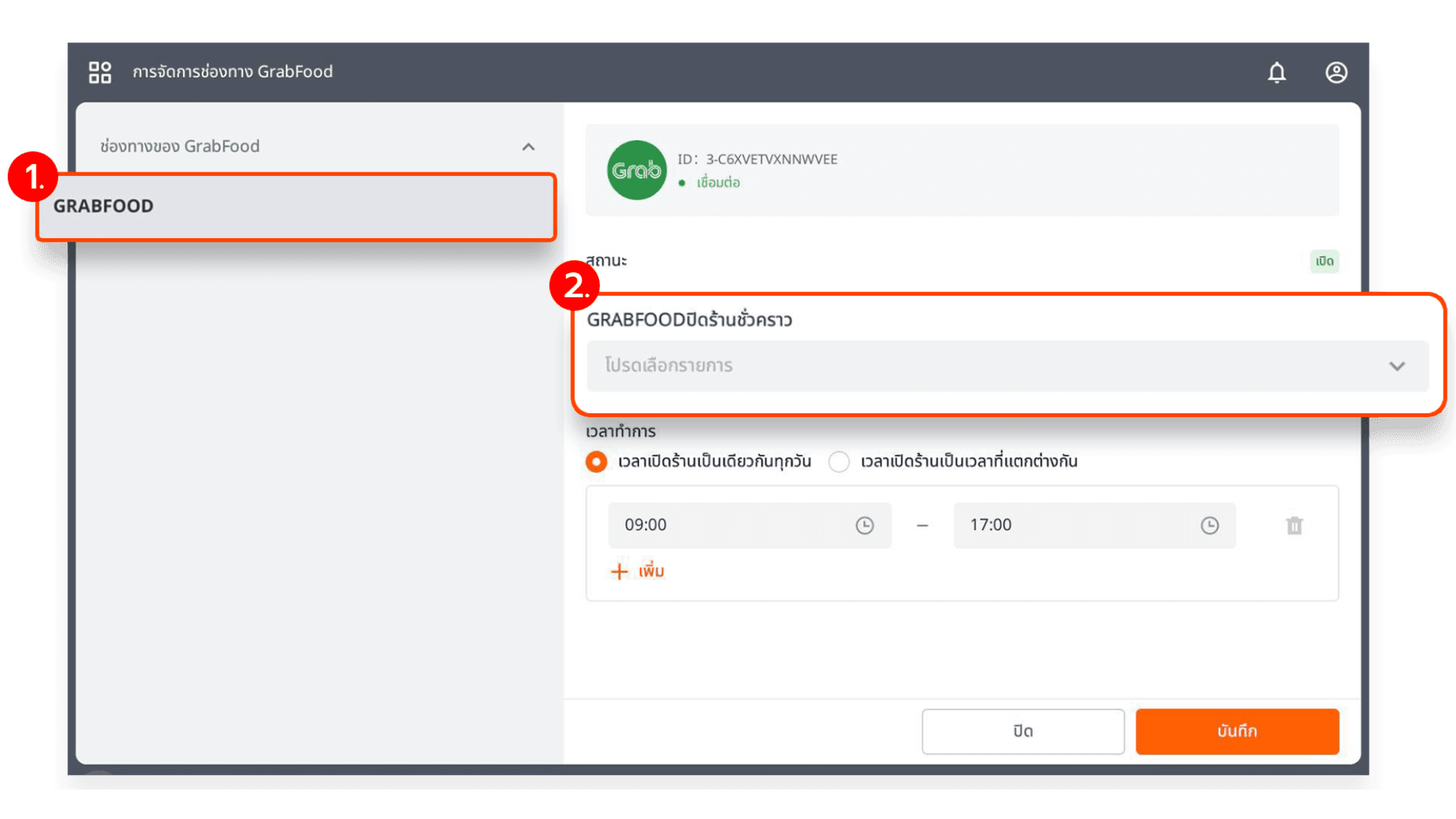
Task: Toggle the เปิด status badge
Action: click(x=1323, y=261)
